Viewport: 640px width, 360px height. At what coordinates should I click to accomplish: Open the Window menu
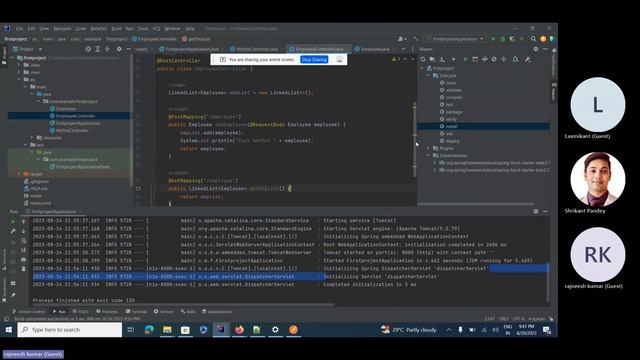coord(172,29)
